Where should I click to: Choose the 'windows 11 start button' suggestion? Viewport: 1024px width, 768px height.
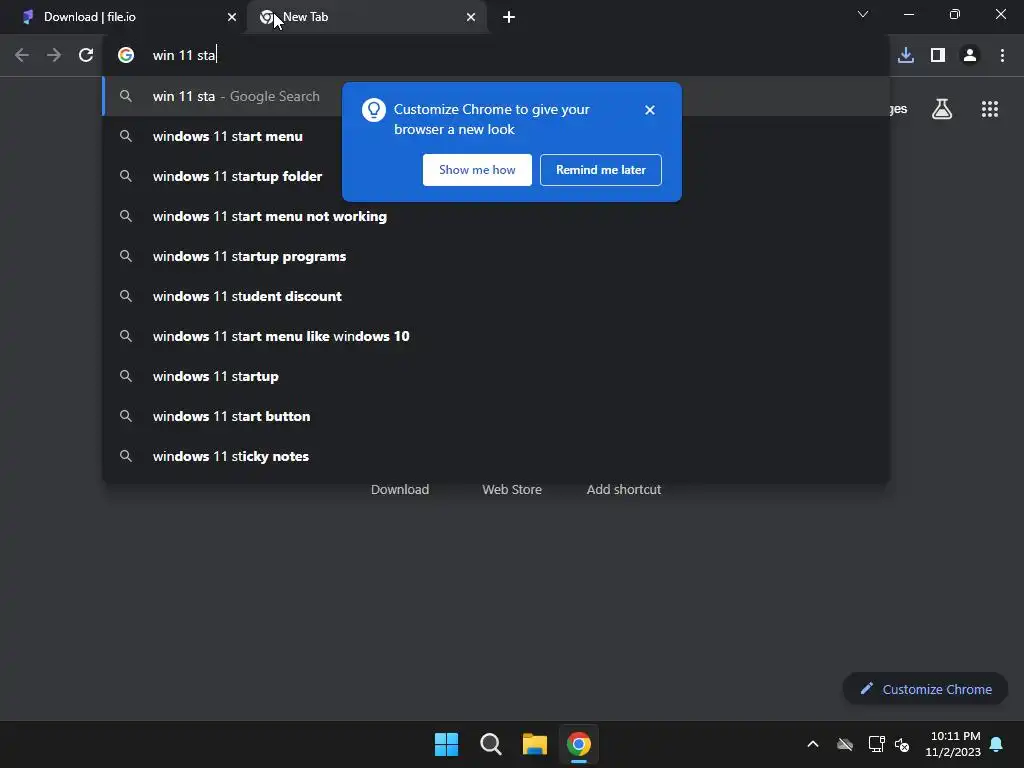pyautogui.click(x=496, y=416)
